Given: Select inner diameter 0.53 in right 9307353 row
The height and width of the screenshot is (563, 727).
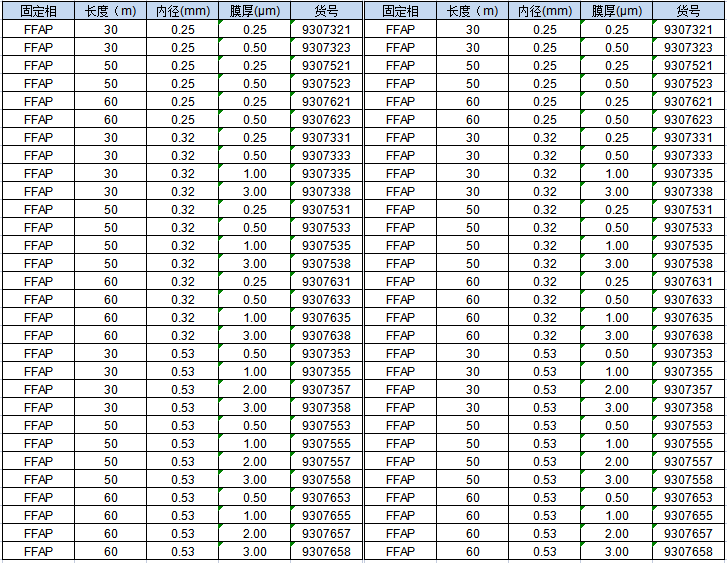Looking at the screenshot, I should 544,354.
